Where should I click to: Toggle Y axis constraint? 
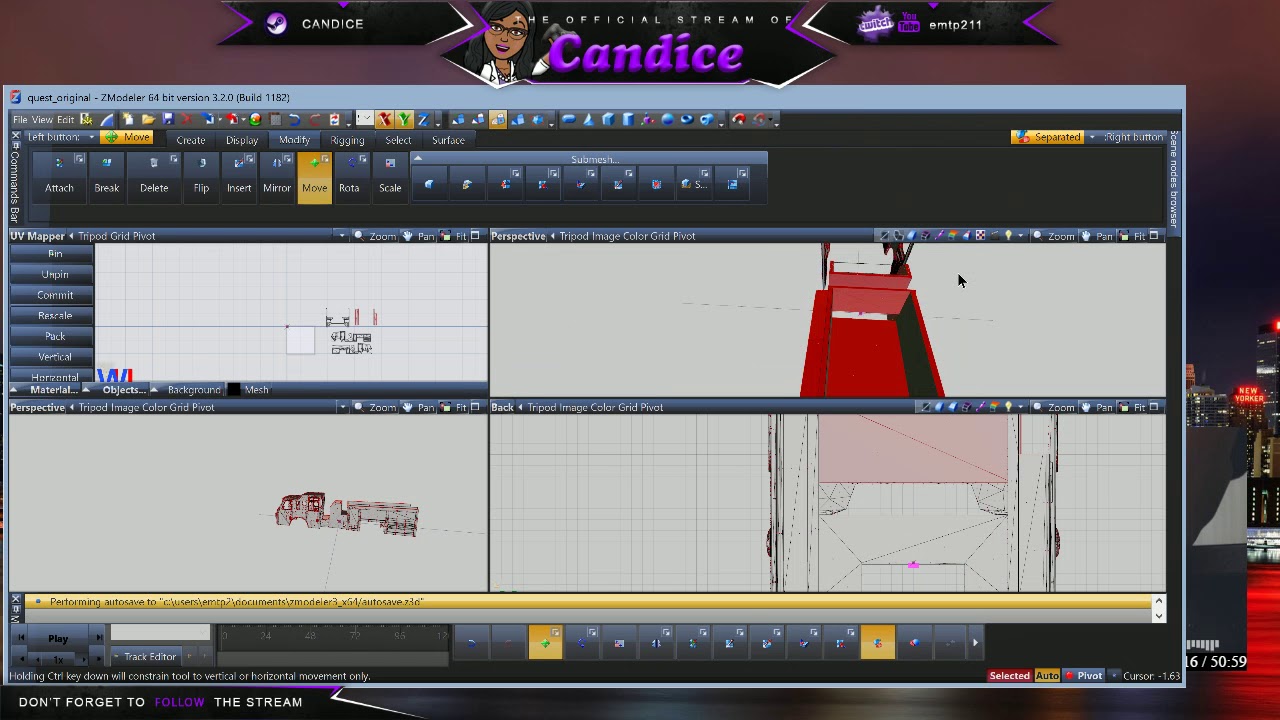[x=404, y=119]
